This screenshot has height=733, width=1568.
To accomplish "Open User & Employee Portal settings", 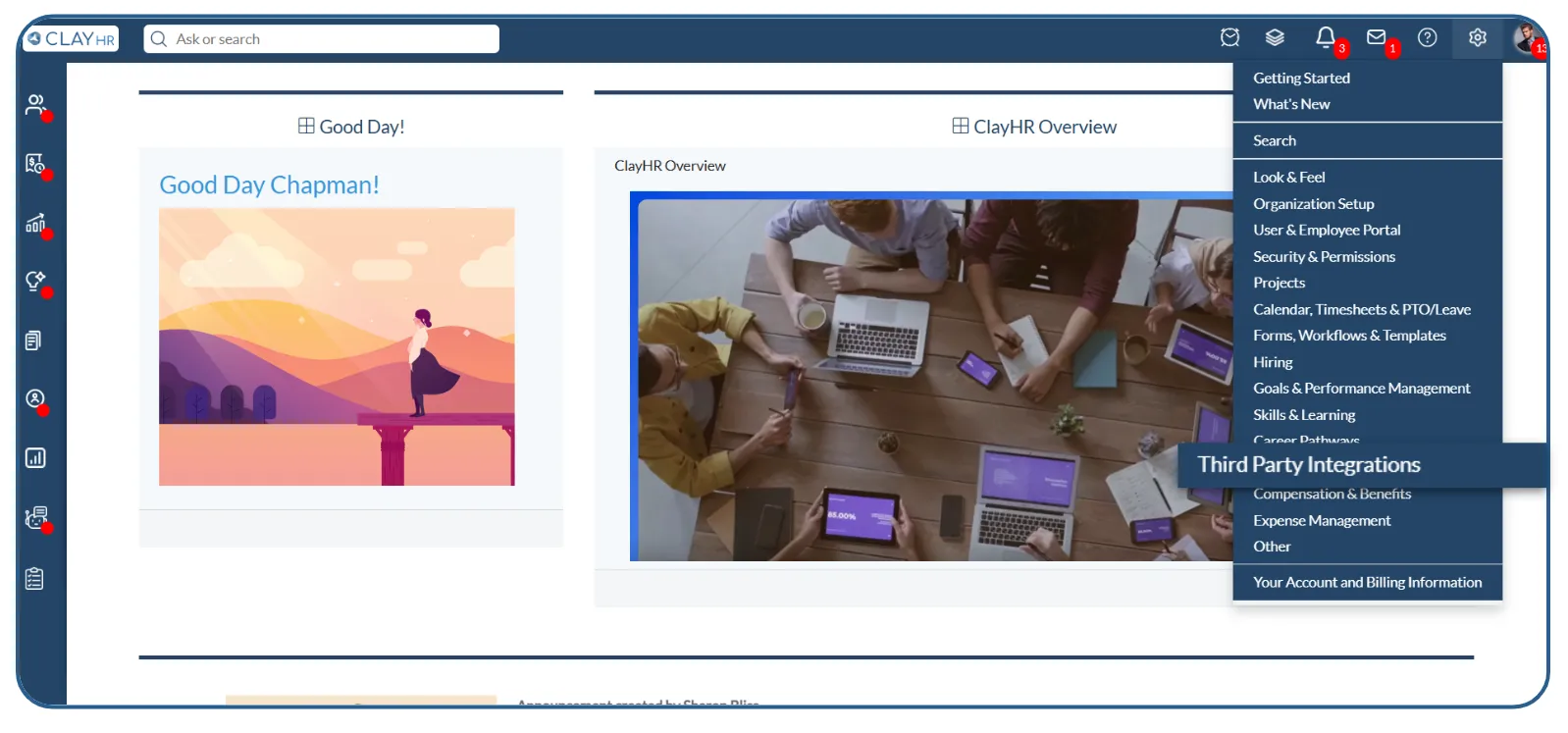I will coord(1327,230).
